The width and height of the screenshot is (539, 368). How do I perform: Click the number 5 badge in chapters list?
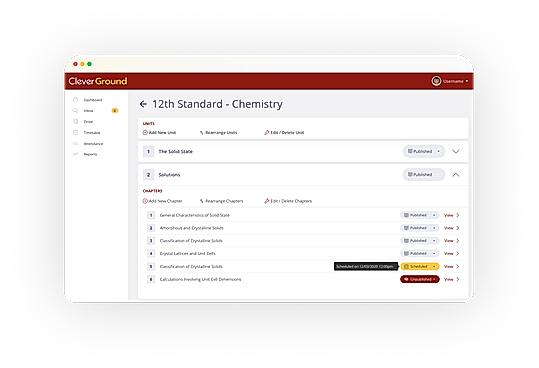[151, 266]
